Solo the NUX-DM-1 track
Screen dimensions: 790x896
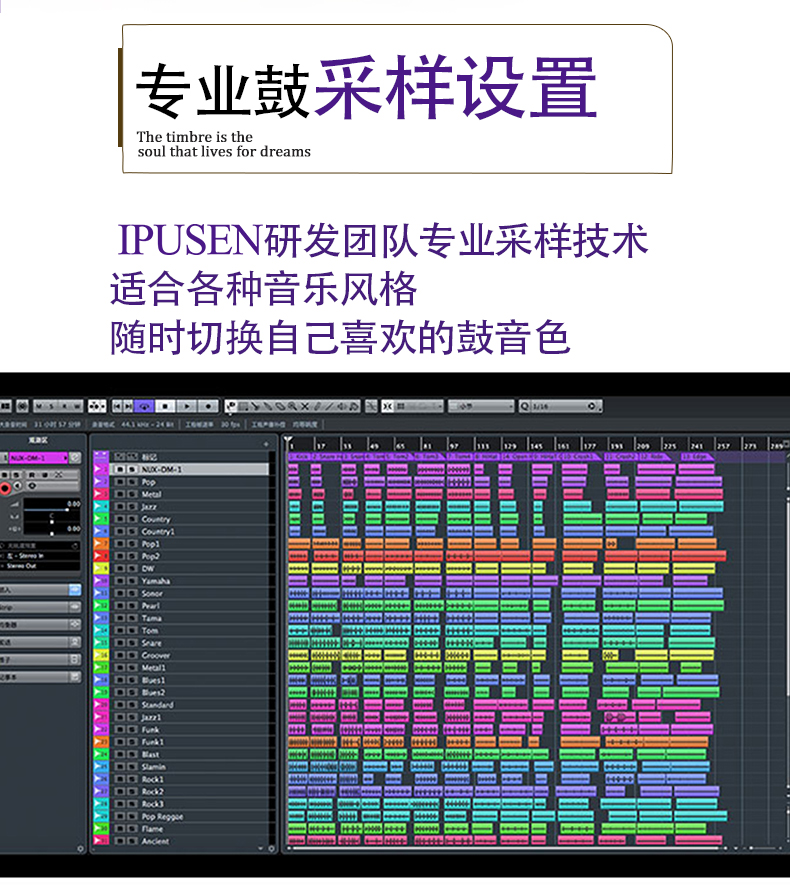[132, 469]
